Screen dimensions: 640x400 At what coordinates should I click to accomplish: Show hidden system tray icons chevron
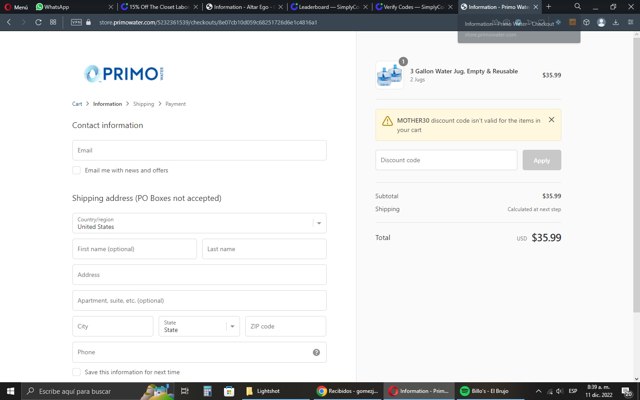[x=538, y=391]
